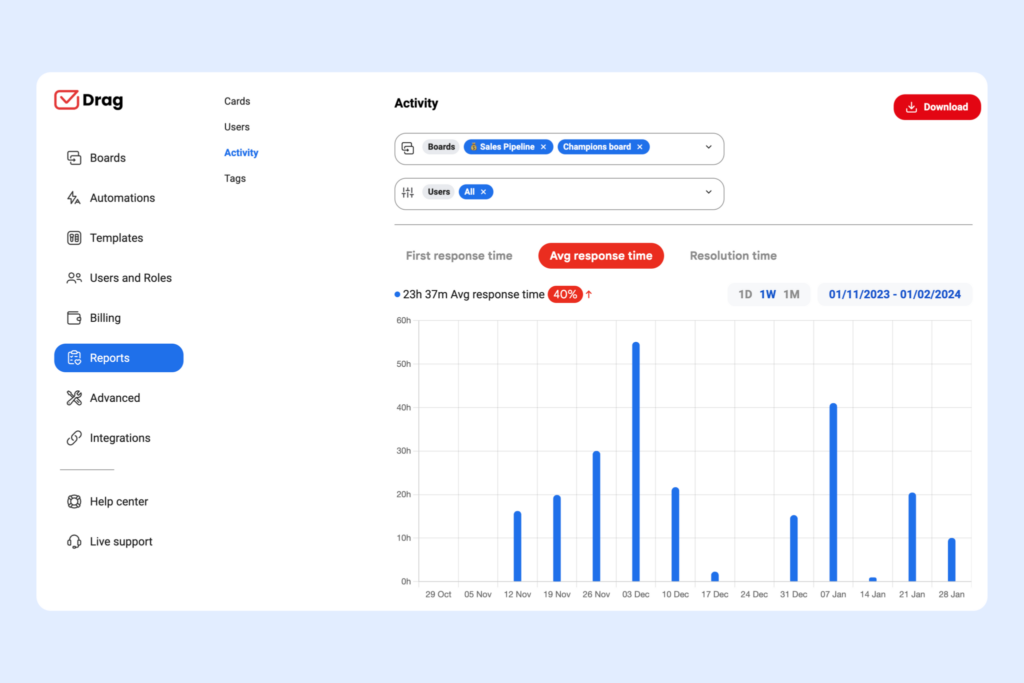Screen dimensions: 1024x683
Task: Open Users and Roles page
Action: point(131,278)
